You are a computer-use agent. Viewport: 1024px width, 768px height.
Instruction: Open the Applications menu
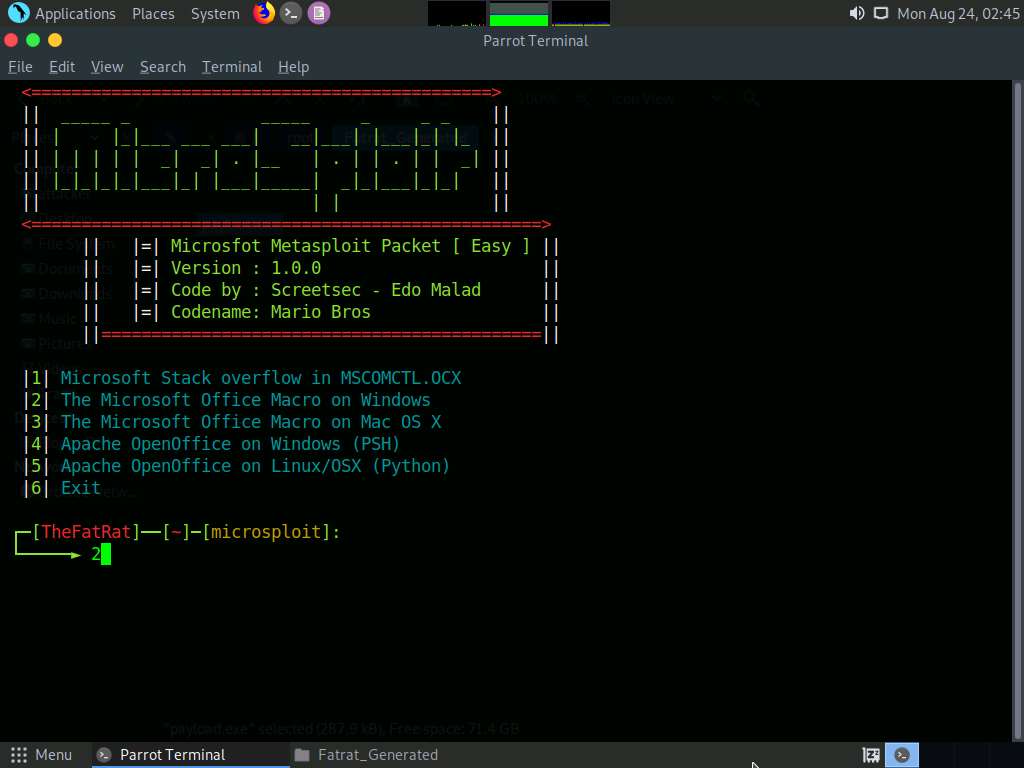point(74,14)
